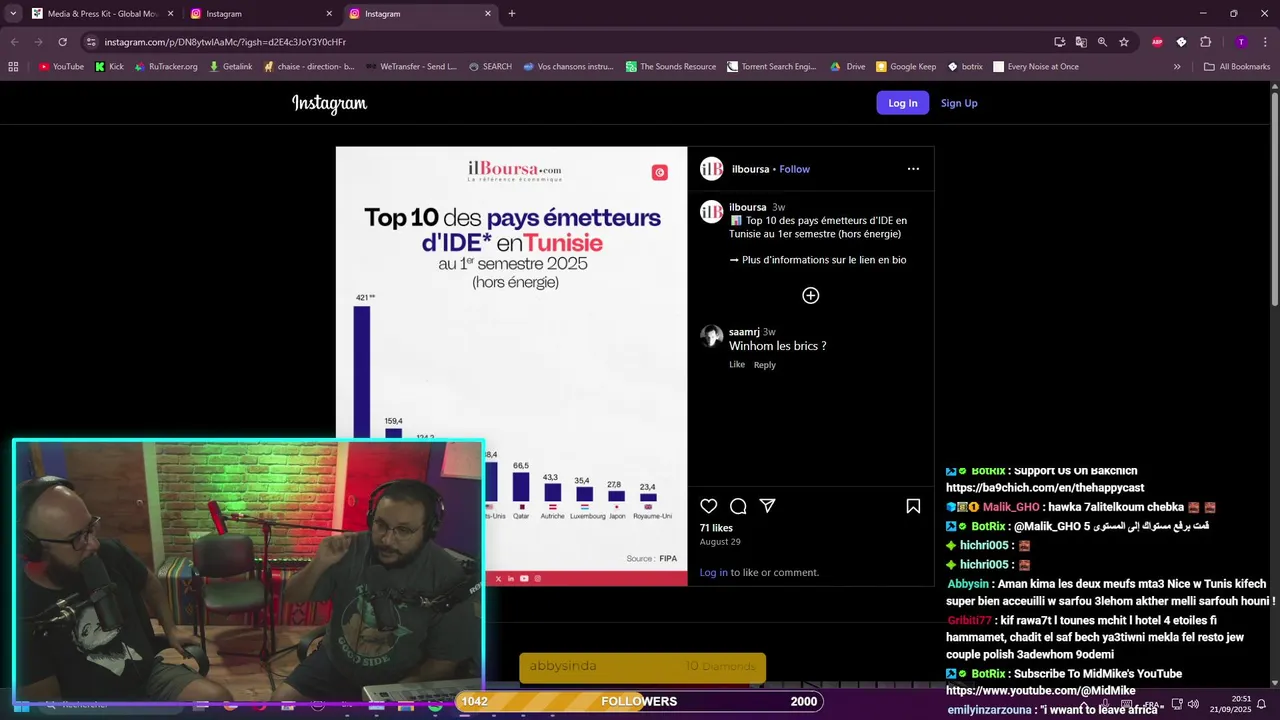Reload the page in Chrome
1280x720 pixels.
(62, 42)
